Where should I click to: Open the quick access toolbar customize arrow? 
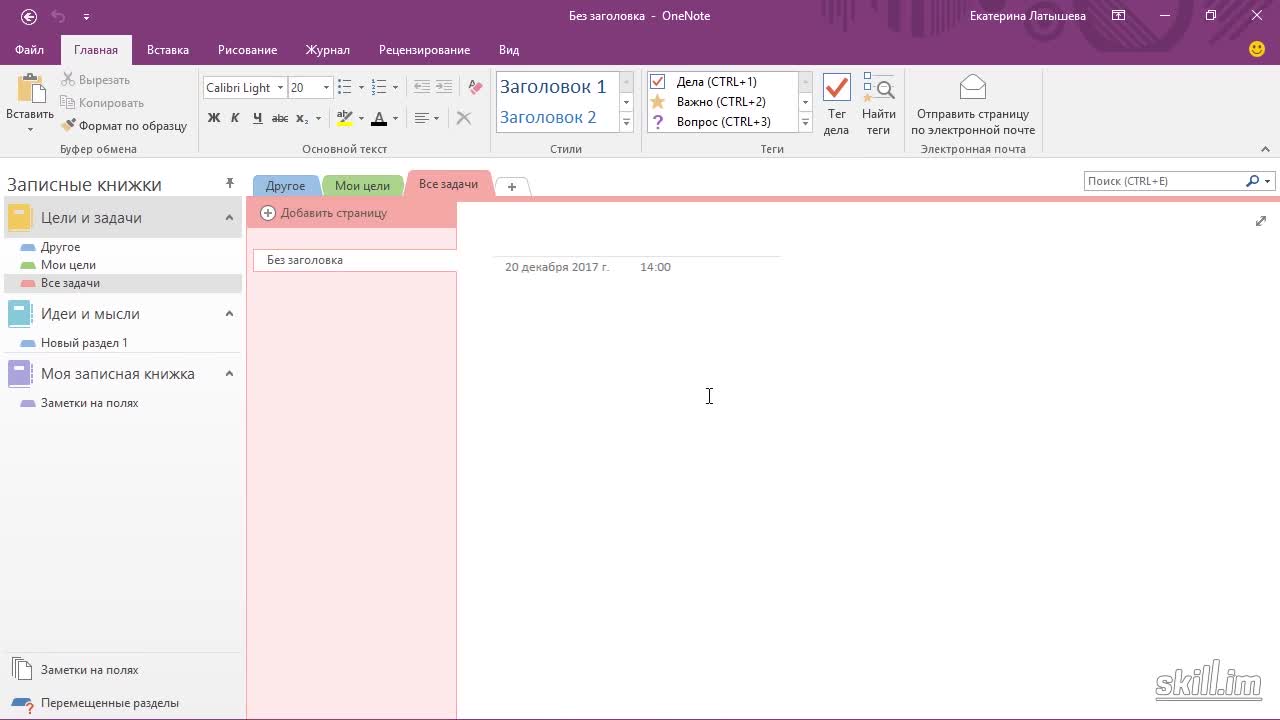tap(86, 17)
